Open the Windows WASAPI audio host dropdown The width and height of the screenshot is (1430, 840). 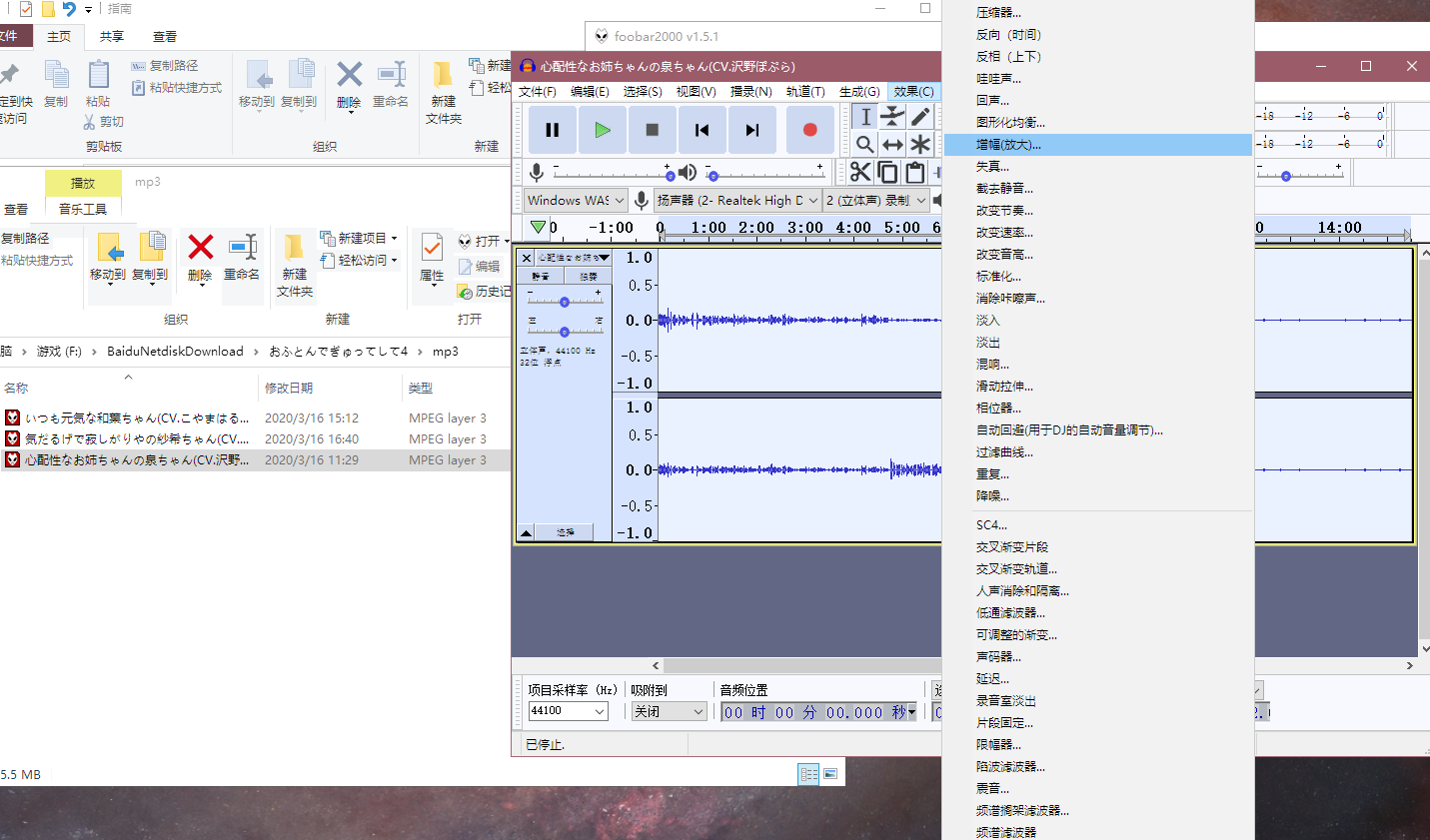pyautogui.click(x=577, y=200)
